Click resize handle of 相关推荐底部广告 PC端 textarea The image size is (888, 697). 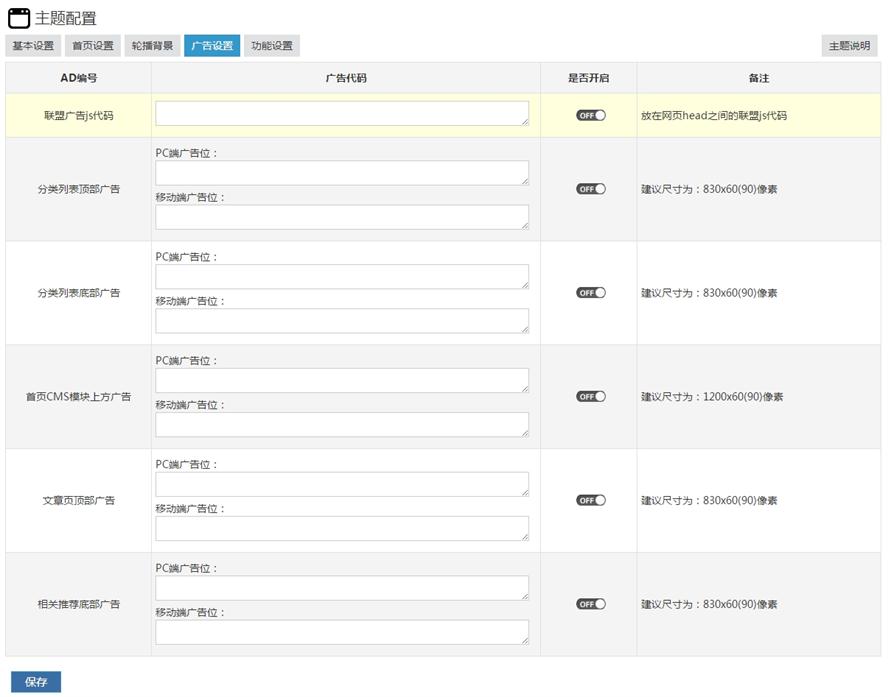tap(524, 595)
